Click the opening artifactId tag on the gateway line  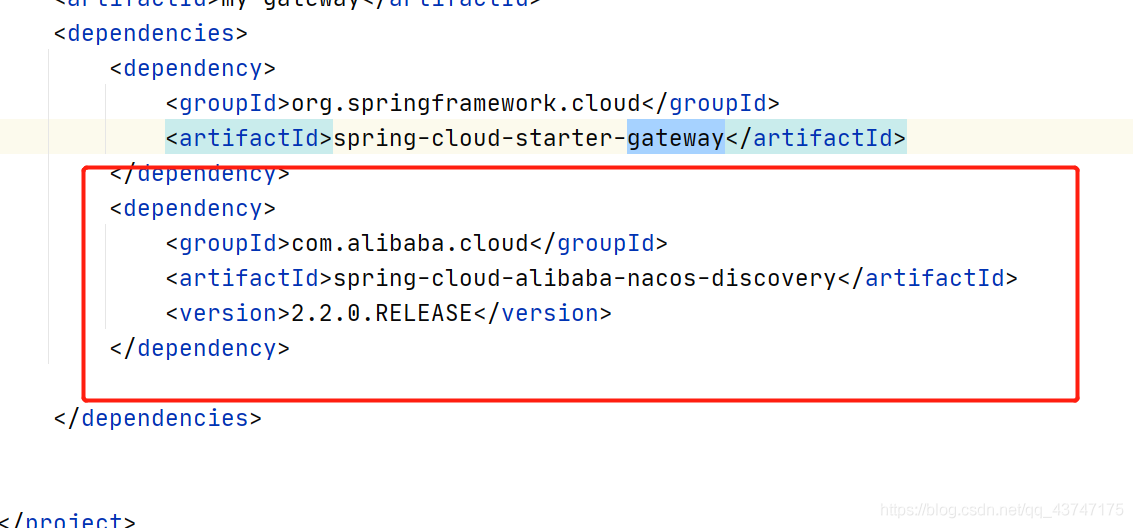tap(249, 138)
